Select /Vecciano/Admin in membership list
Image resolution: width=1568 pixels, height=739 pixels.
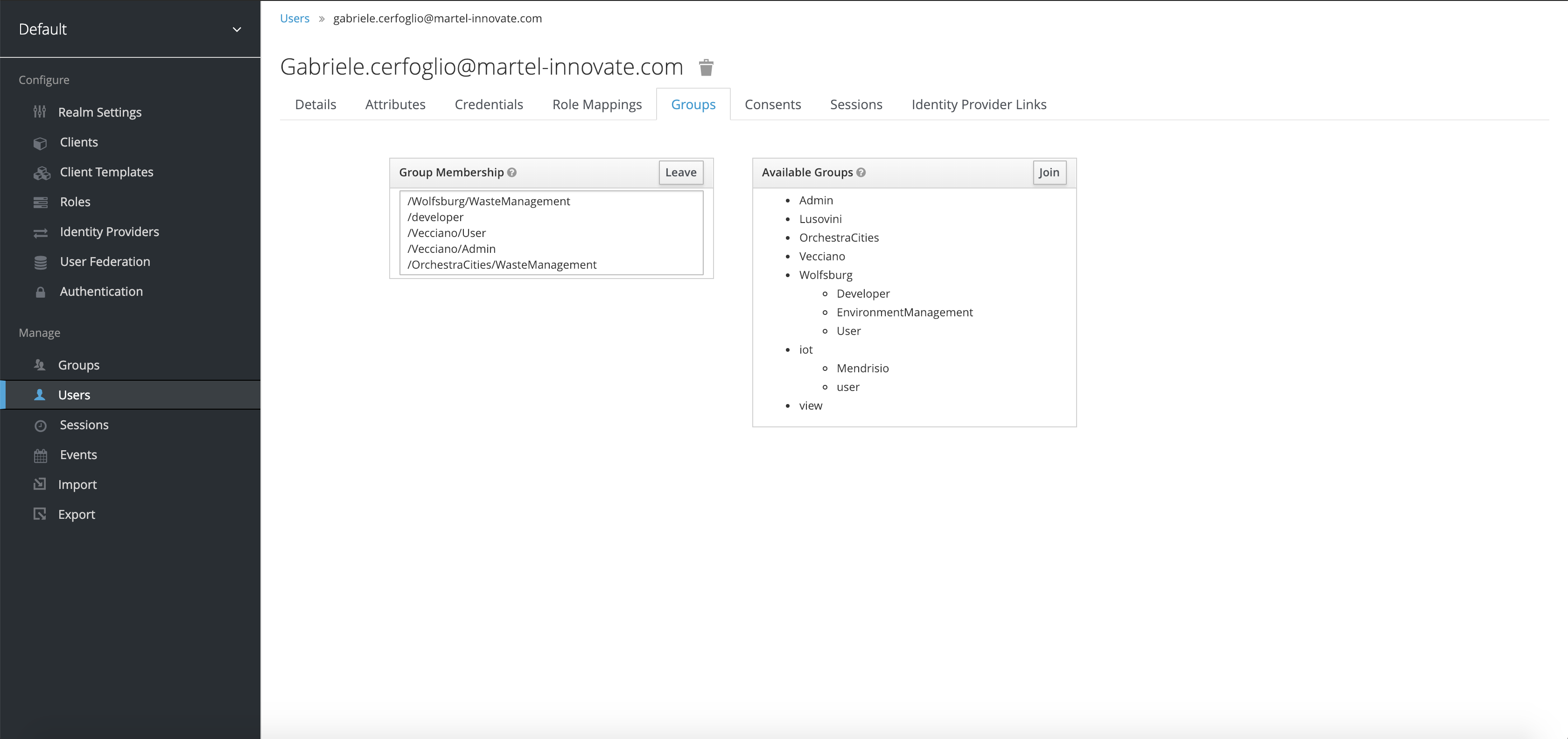[452, 249]
